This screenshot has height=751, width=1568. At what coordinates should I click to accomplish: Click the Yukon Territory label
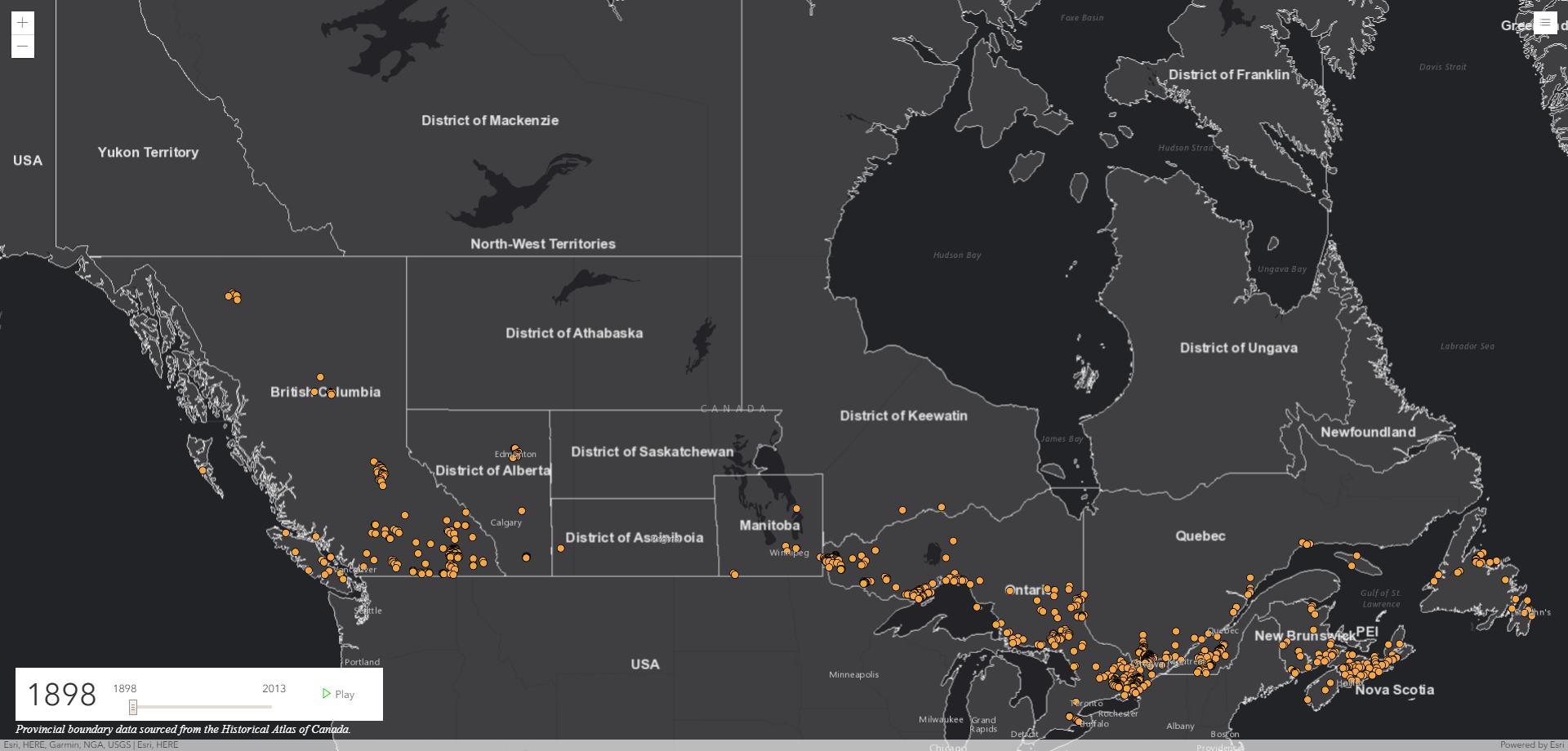(148, 152)
